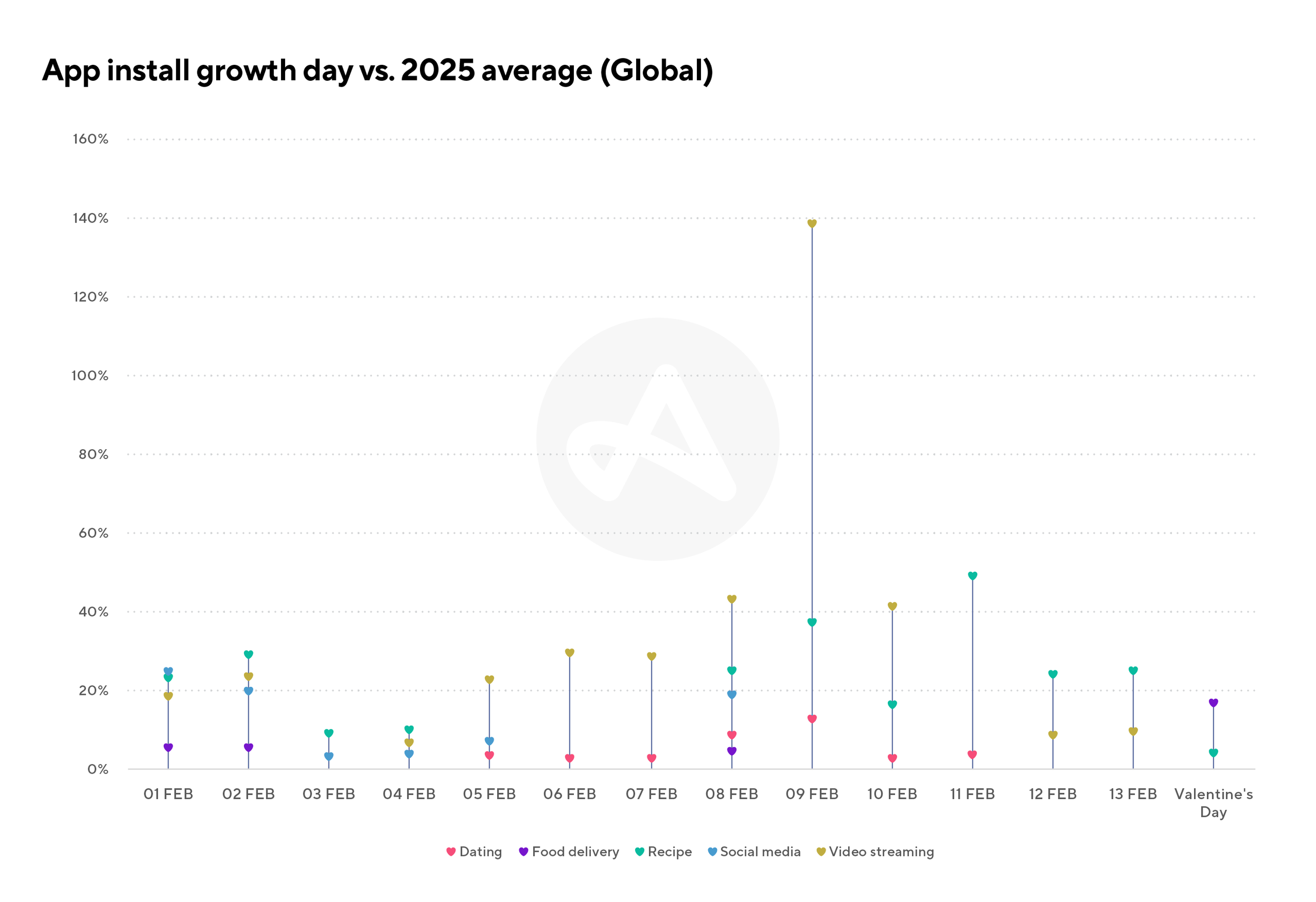Click the chart title text
The width and height of the screenshot is (1316, 902).
[x=377, y=70]
